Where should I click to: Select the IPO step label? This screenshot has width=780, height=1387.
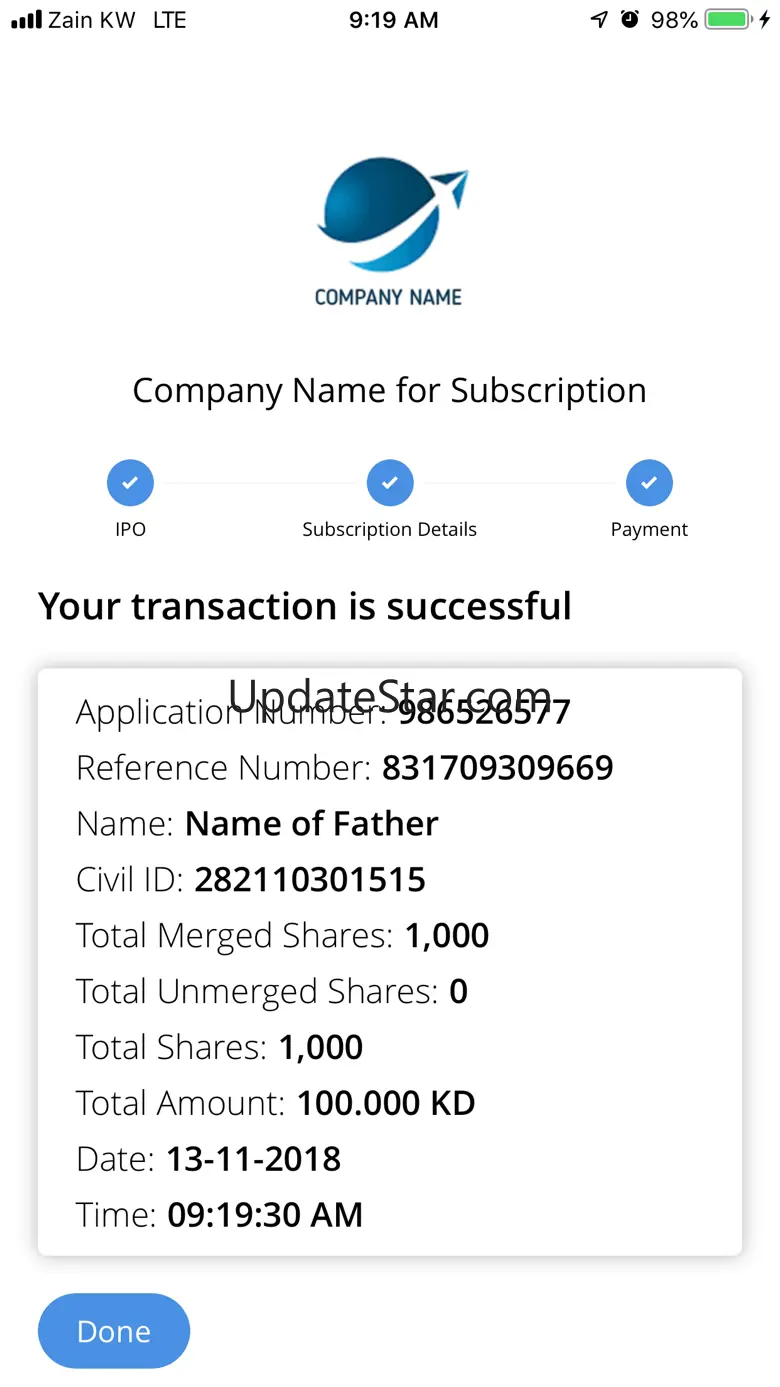[130, 530]
